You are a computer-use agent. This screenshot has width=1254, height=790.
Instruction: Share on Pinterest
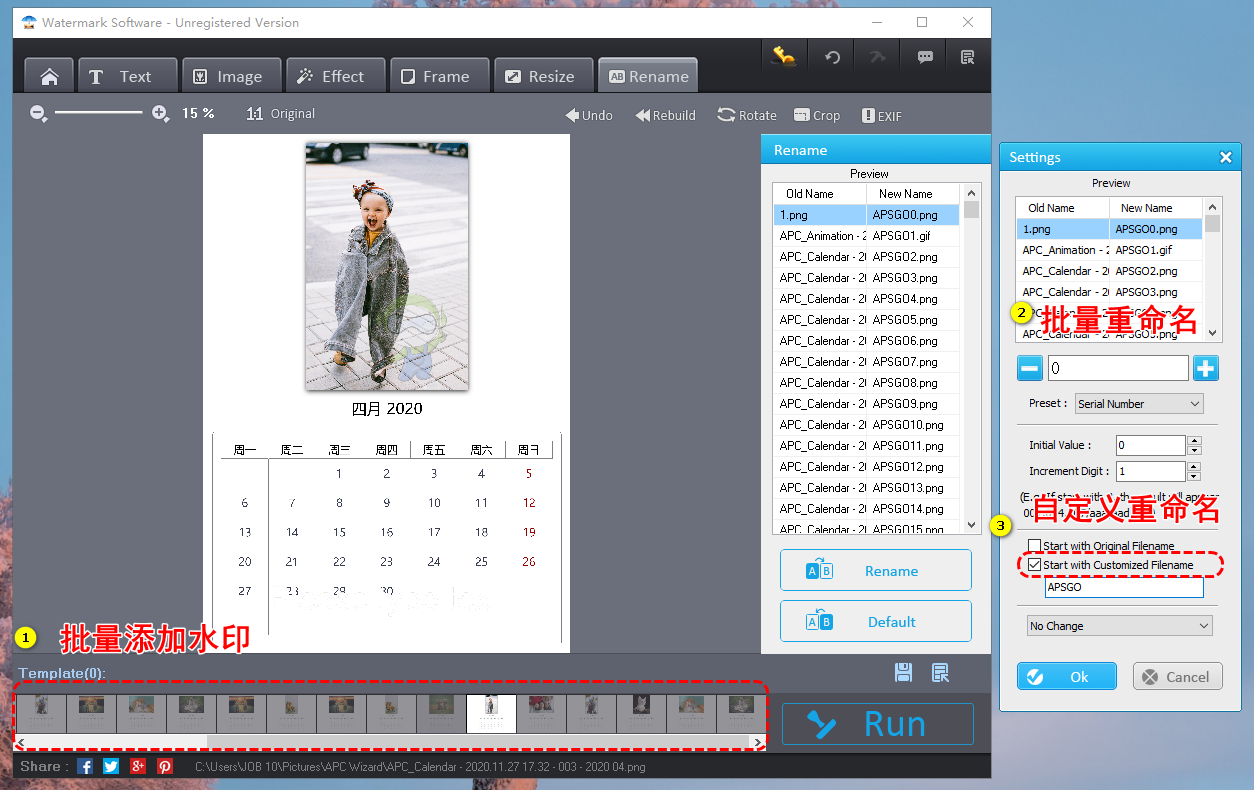pos(165,766)
